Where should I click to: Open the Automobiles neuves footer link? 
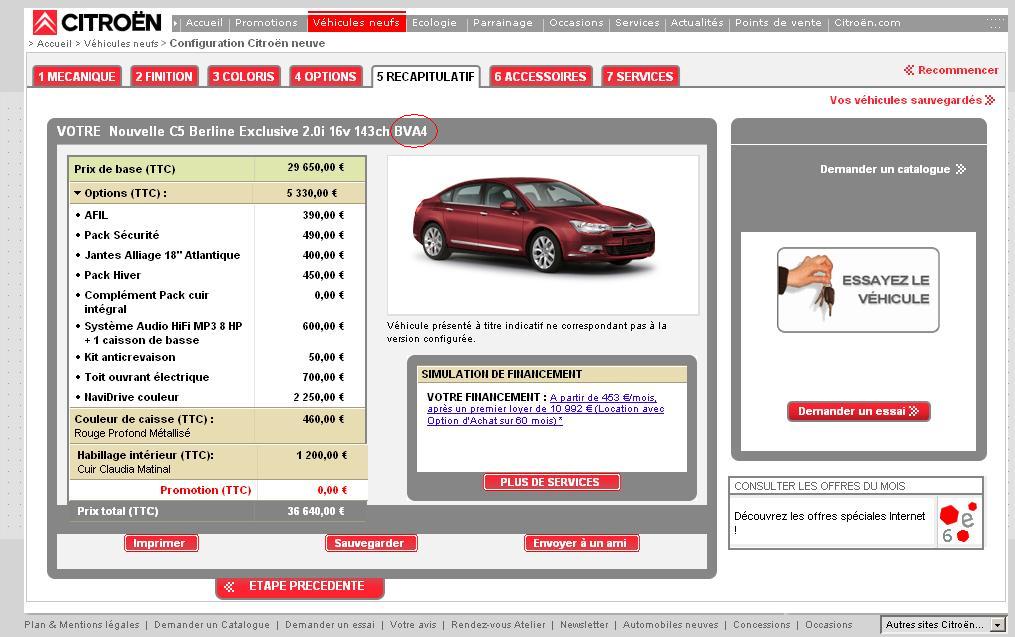click(x=670, y=625)
